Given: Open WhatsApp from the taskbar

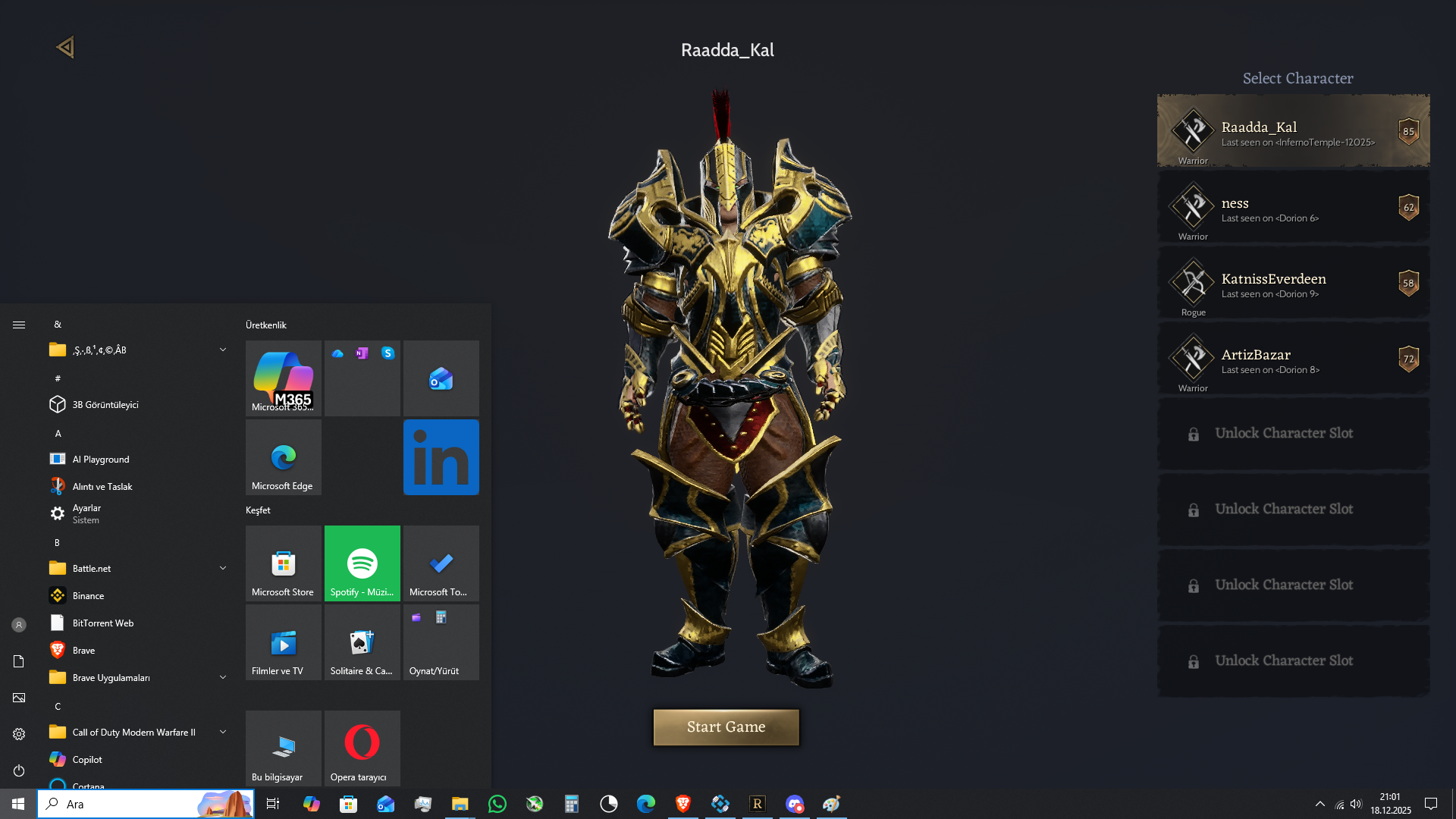Looking at the screenshot, I should 497,804.
